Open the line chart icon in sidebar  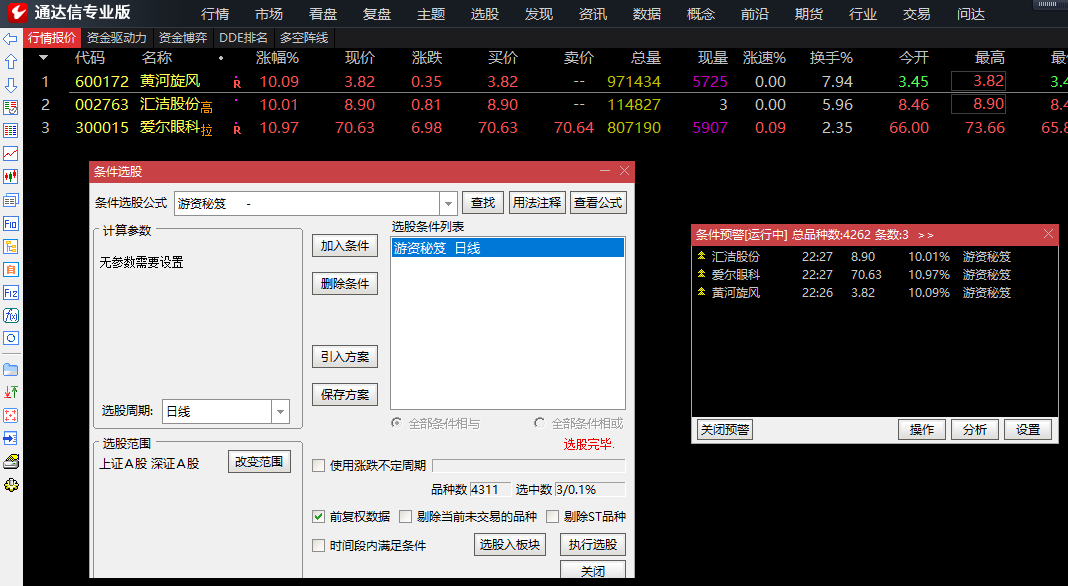tap(10, 154)
